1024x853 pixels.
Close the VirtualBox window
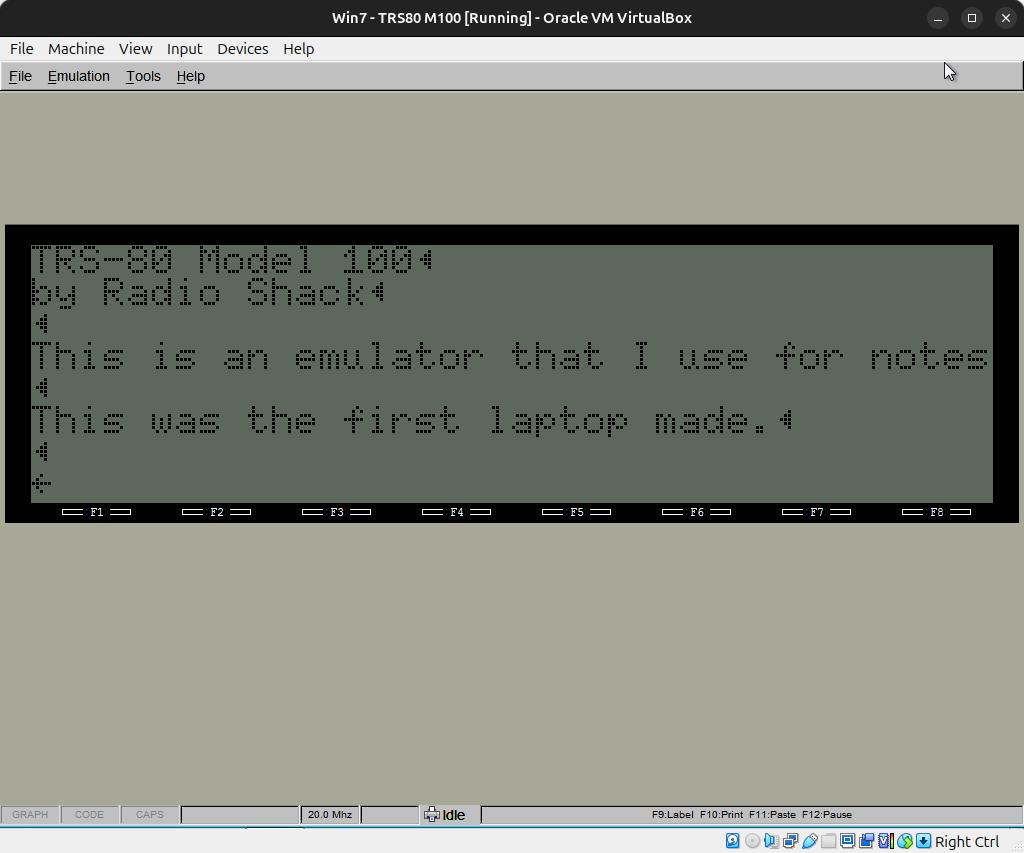[x=1006, y=18]
